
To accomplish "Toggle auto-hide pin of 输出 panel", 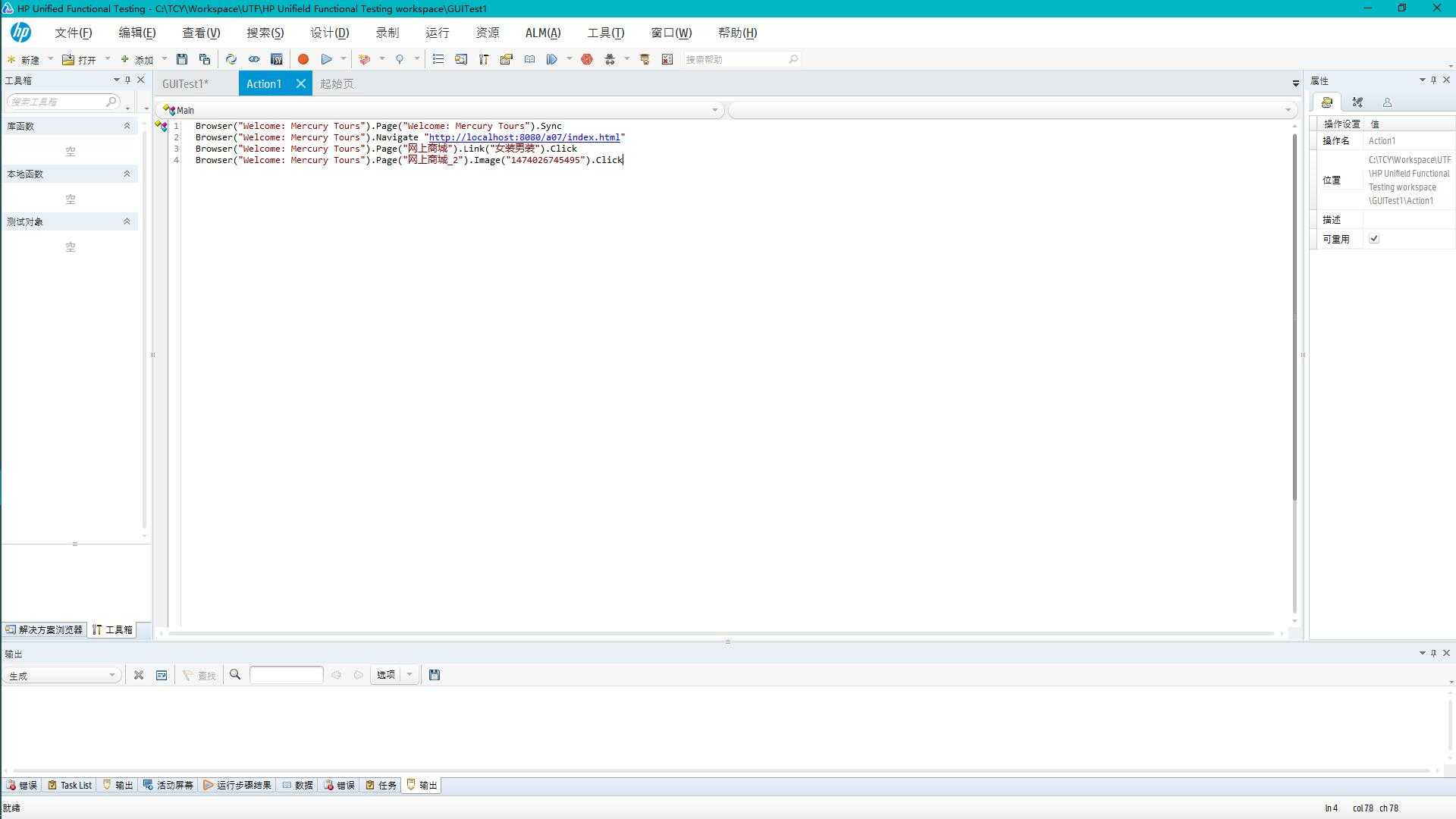I will tap(1433, 653).
